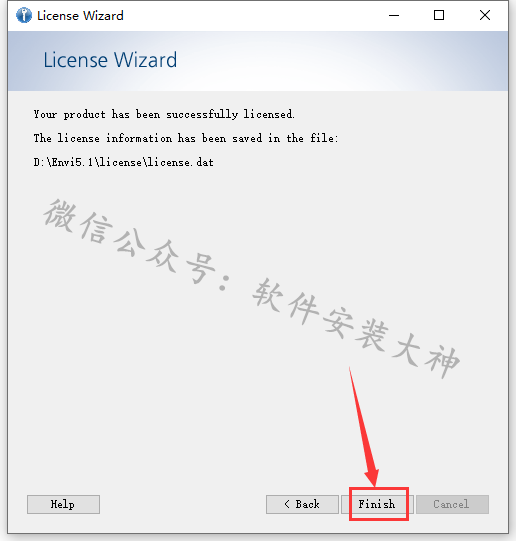Click the red arrow pointing to Finish
This screenshot has width=516, height=541.
pyautogui.click(x=364, y=426)
